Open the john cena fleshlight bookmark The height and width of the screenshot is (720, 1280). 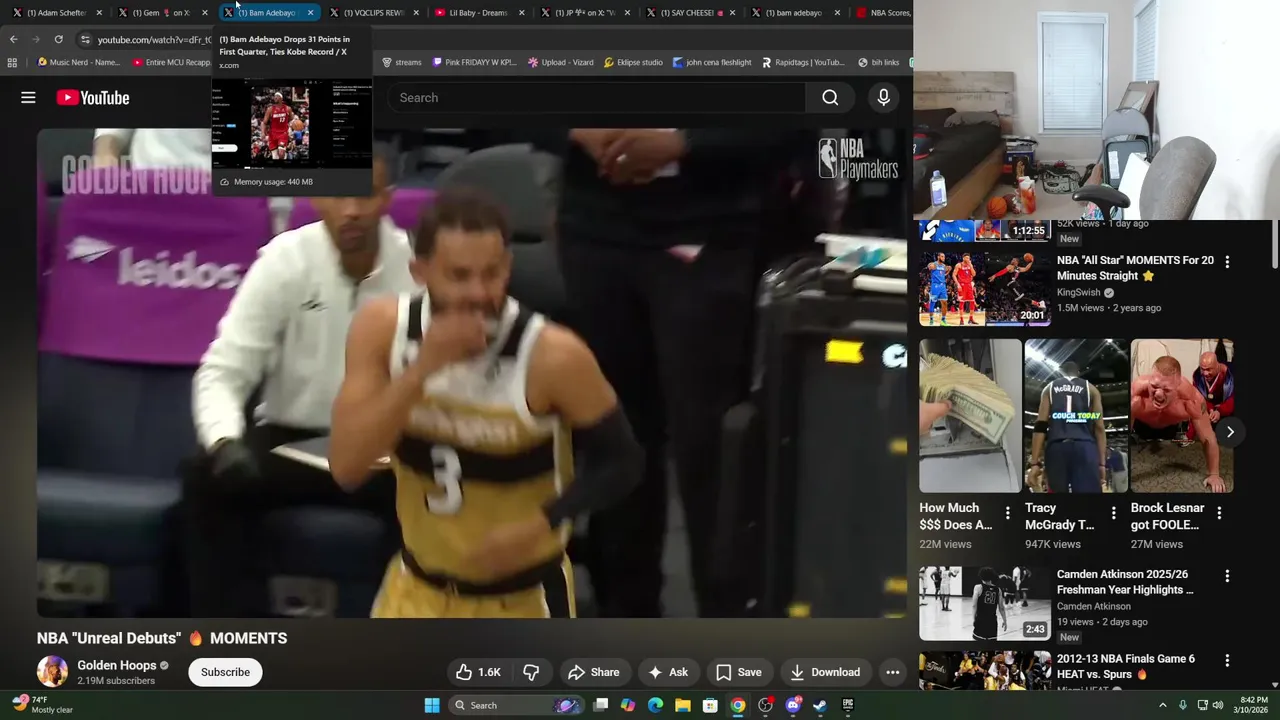tap(712, 62)
